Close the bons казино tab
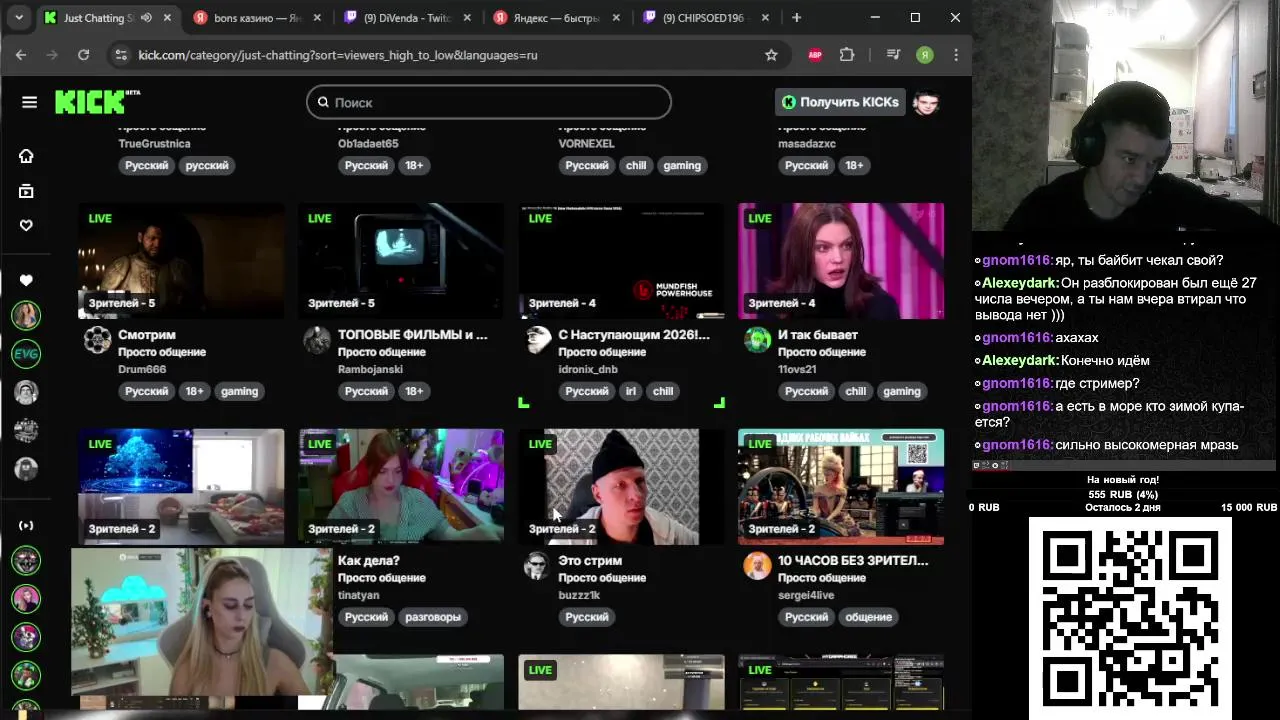Screen dimensions: 1280x720 coord(316,18)
